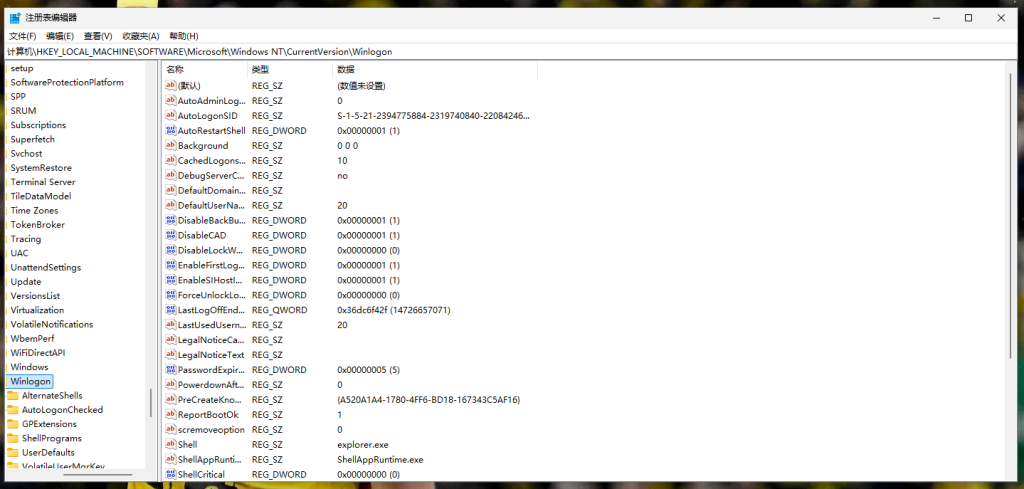This screenshot has width=1024, height=489.
Task: Select the PowerdownAft value name
Action: coord(211,385)
